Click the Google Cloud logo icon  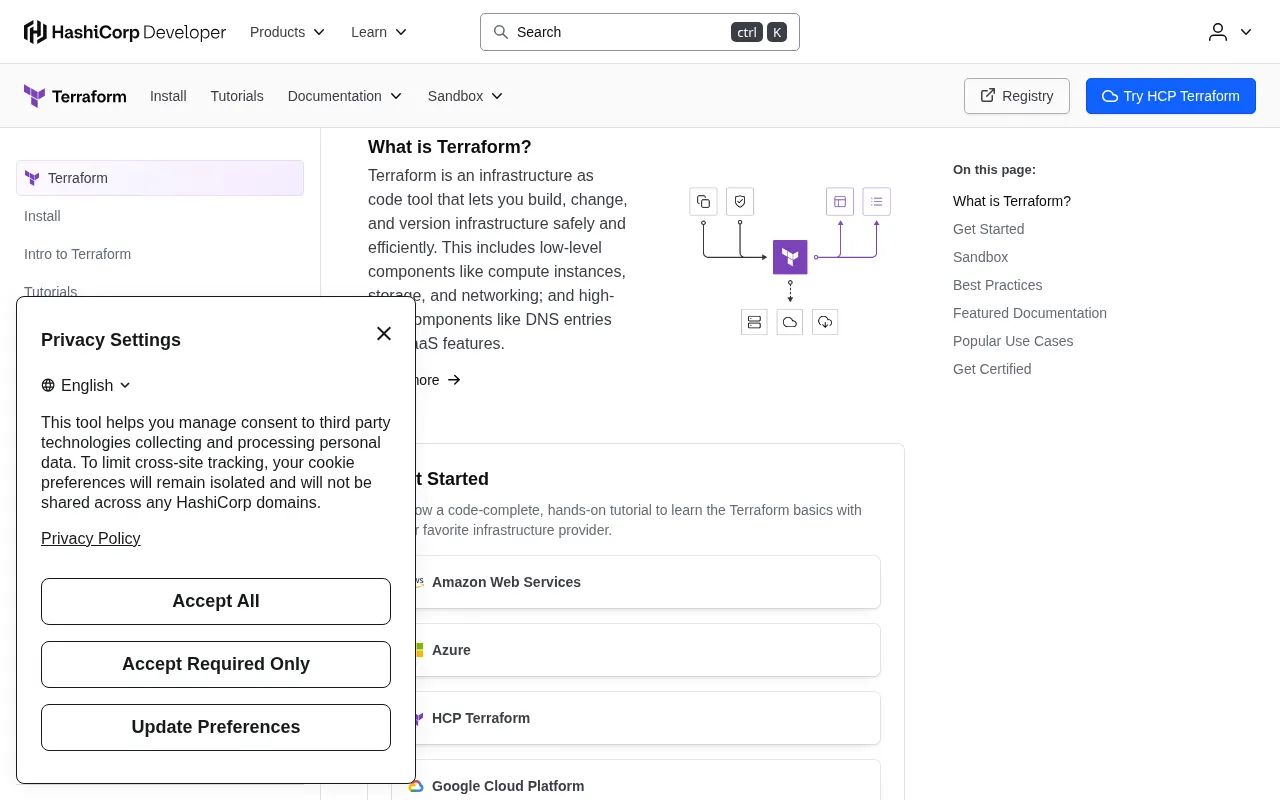point(417,786)
